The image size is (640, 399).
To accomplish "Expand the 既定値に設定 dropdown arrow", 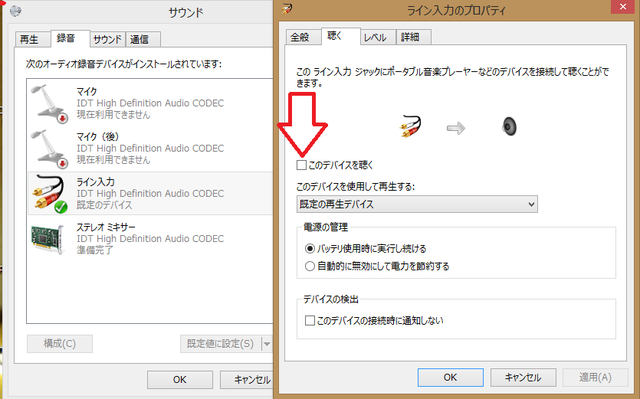I will [267, 344].
